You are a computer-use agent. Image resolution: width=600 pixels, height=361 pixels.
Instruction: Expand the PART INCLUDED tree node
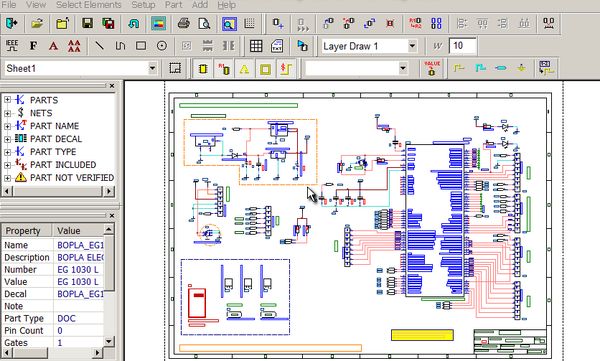(7, 165)
